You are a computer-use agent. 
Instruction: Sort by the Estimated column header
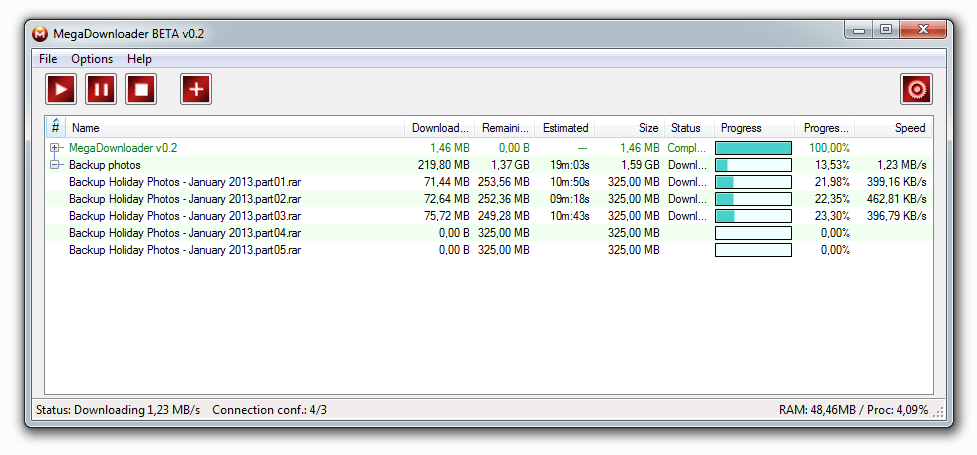(x=565, y=127)
